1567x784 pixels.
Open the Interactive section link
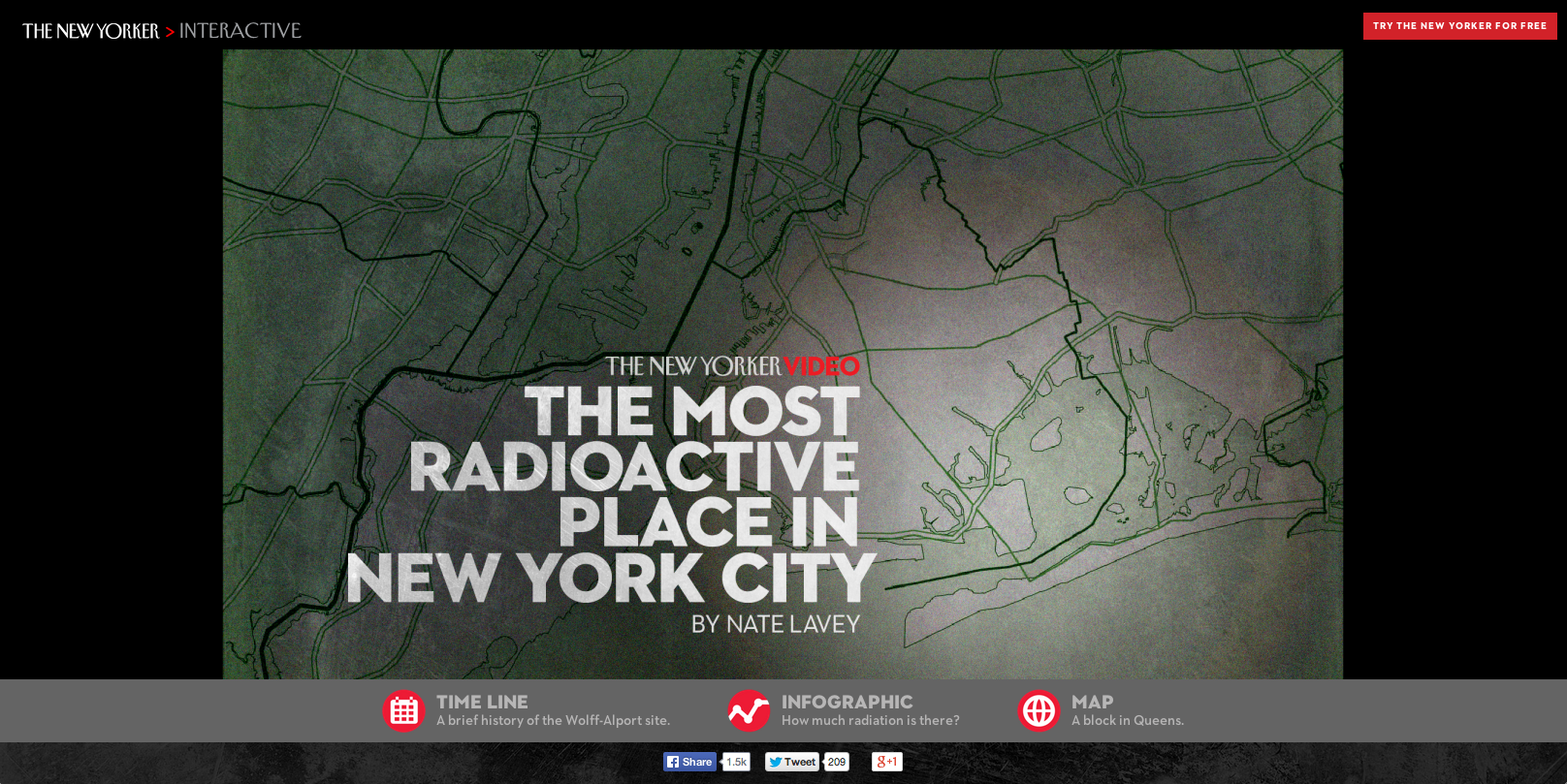pyautogui.click(x=240, y=31)
